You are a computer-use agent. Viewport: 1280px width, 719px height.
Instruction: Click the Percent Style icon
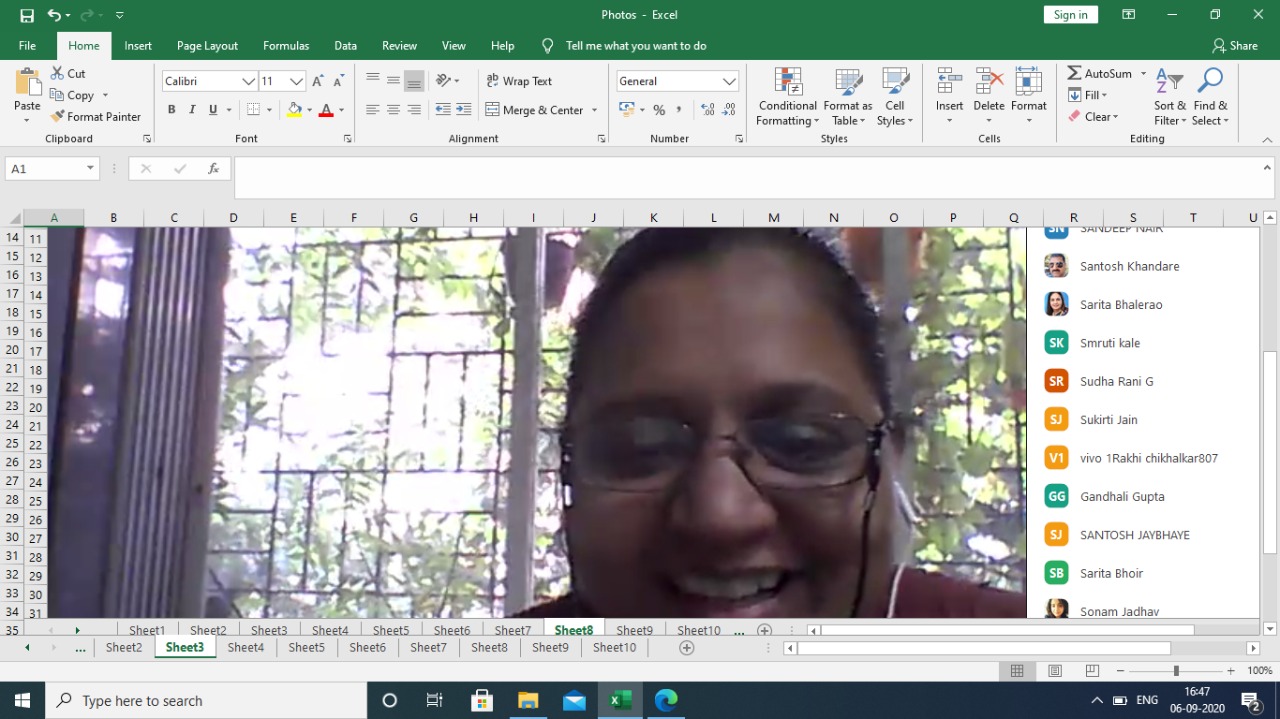coord(659,110)
